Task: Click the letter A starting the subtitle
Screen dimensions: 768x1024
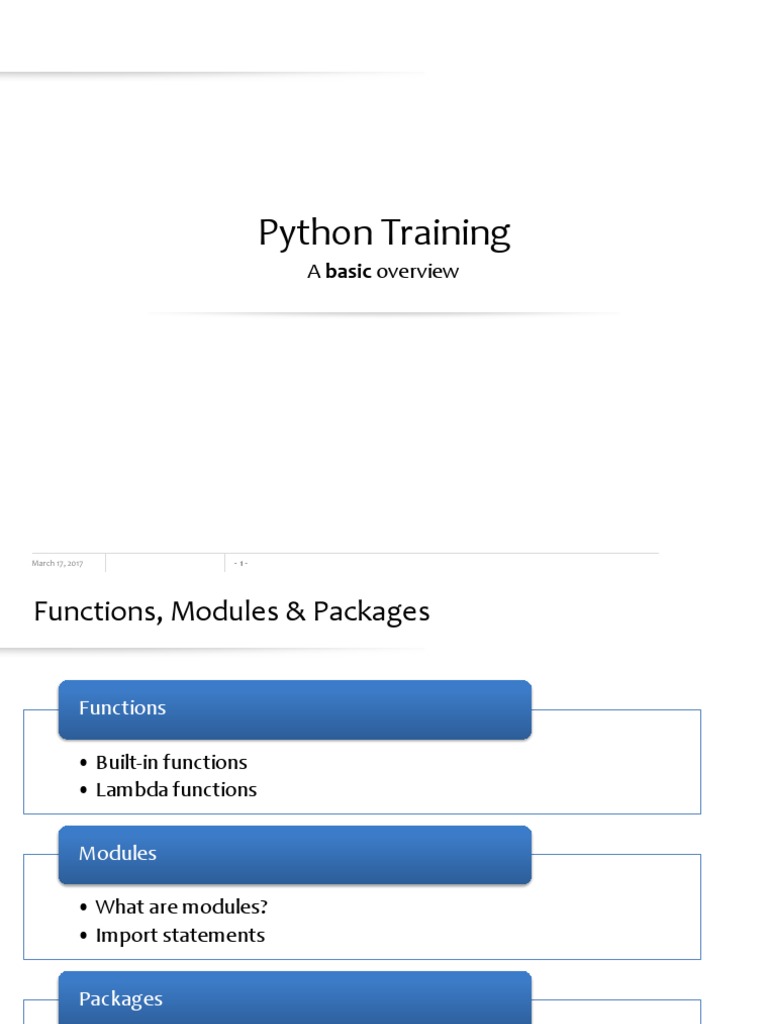Action: (314, 271)
